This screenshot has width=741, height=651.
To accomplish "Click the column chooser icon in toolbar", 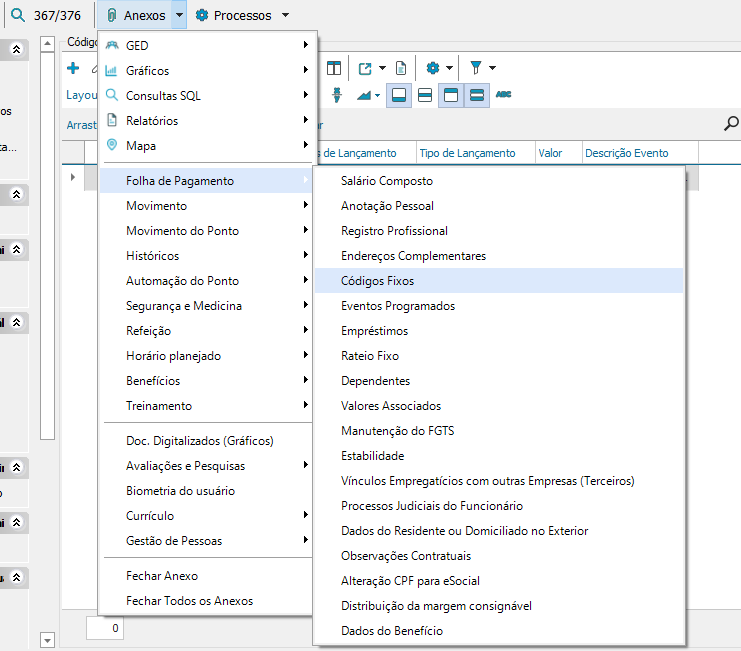I will [x=334, y=68].
